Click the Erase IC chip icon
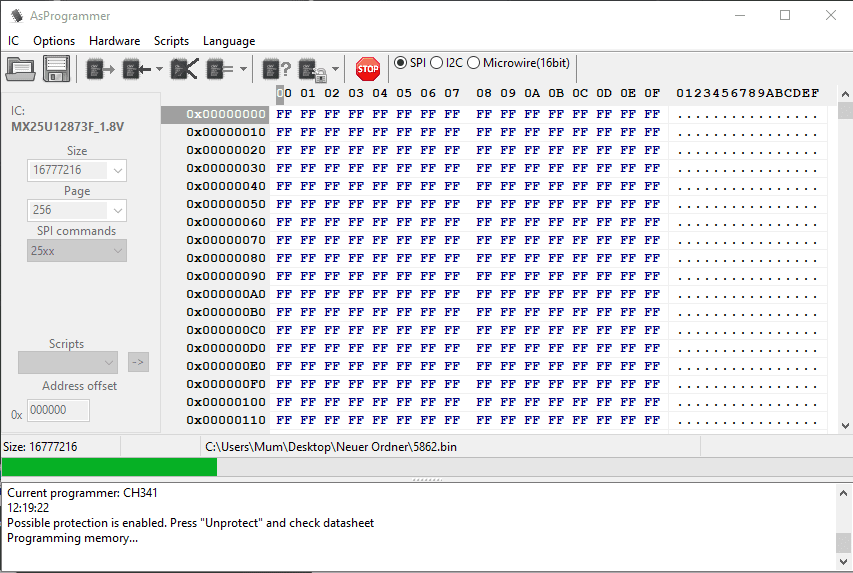This screenshot has width=853, height=573. pos(184,69)
